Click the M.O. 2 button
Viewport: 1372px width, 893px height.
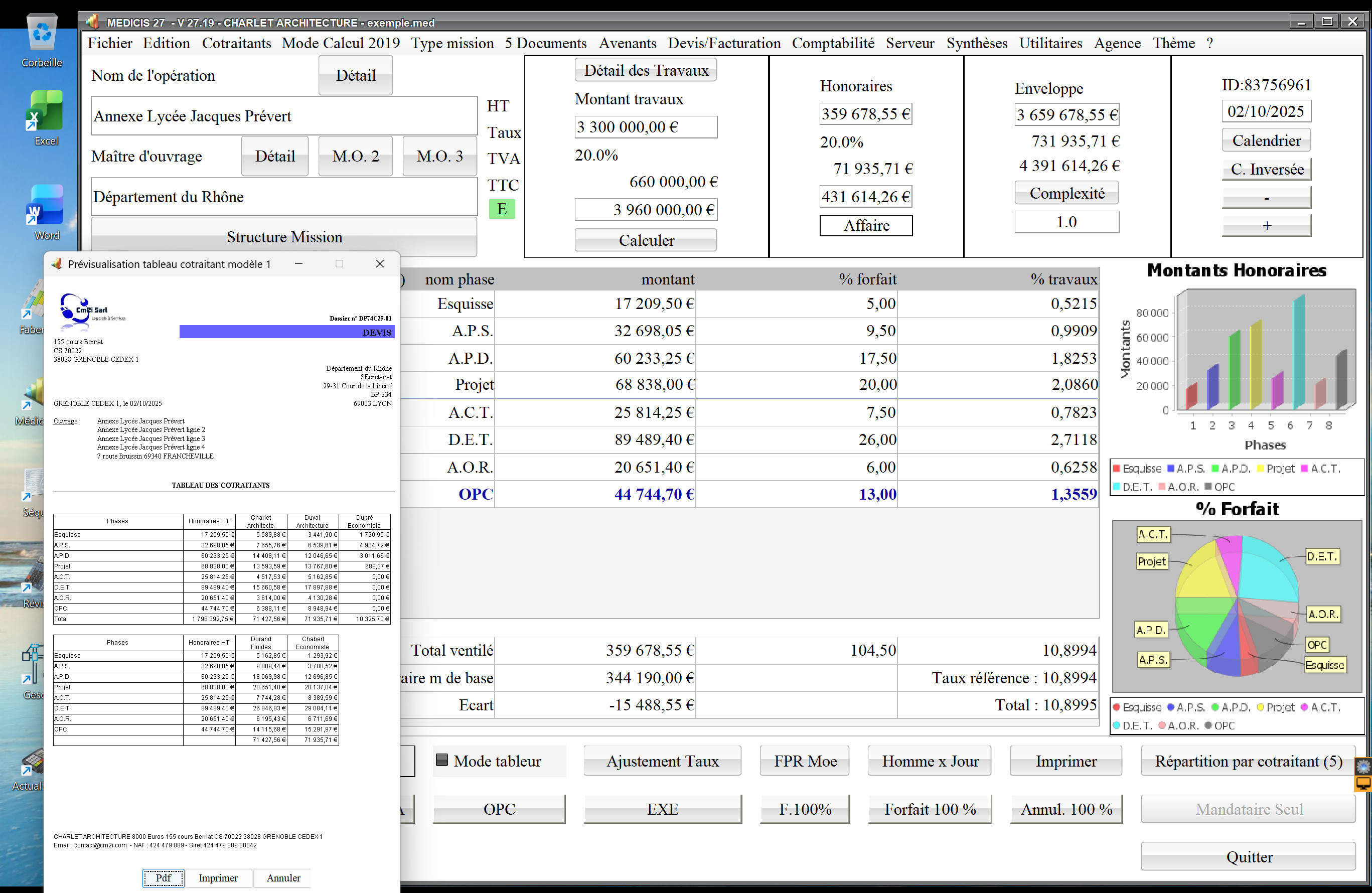tap(356, 156)
